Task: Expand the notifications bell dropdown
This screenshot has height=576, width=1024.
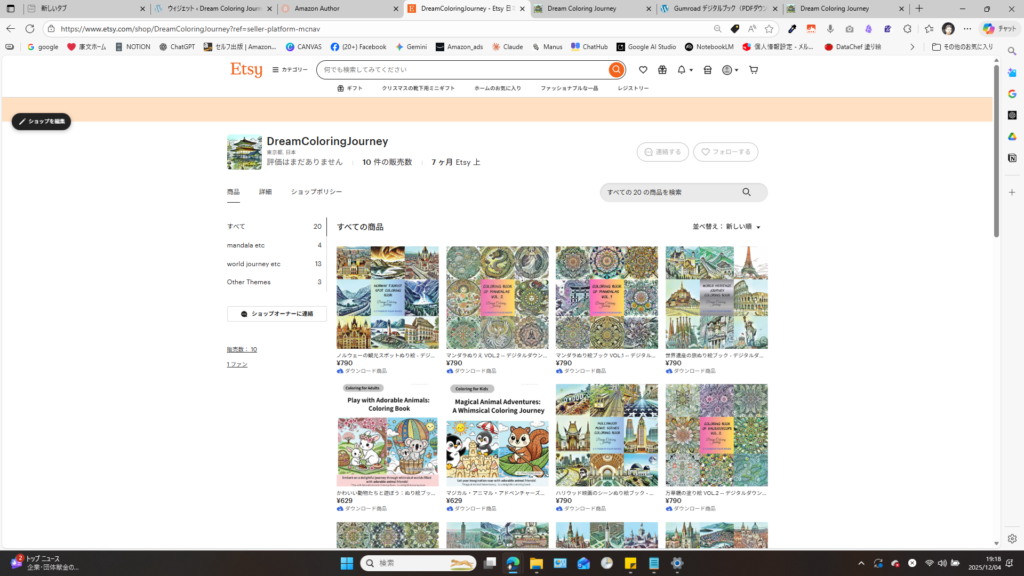Action: tap(684, 70)
